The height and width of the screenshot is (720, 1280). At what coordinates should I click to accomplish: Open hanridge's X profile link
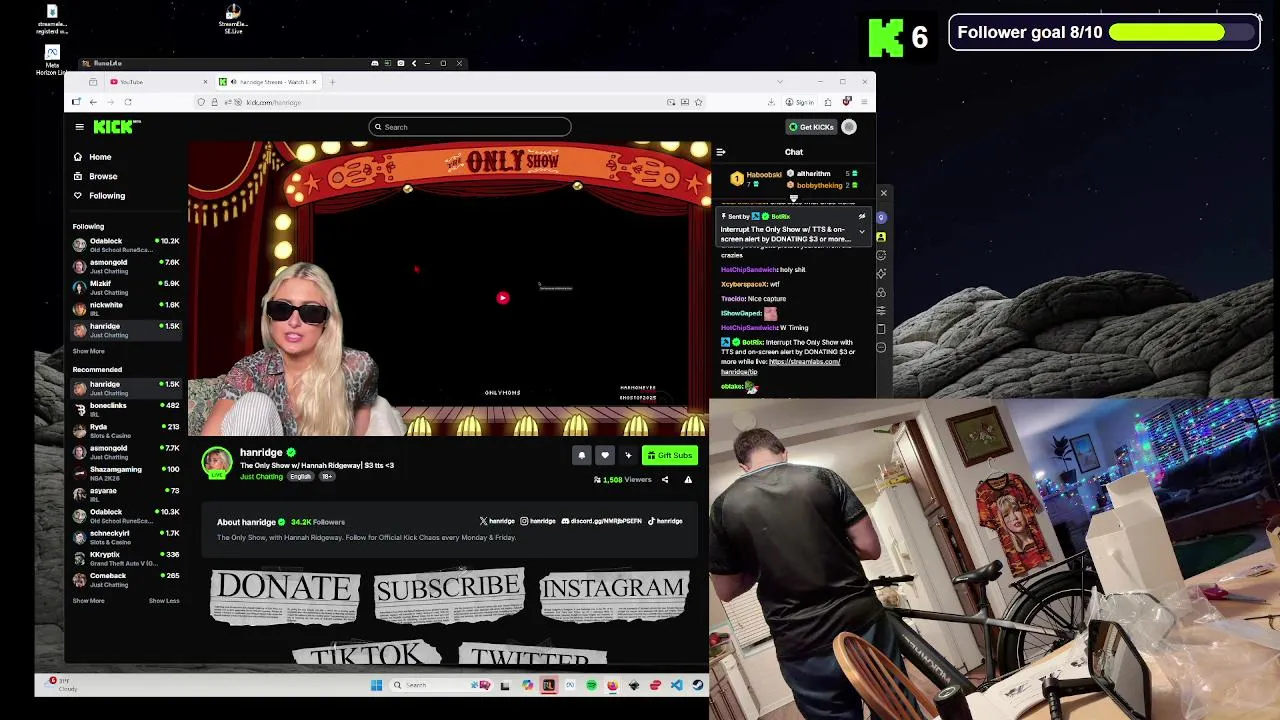pyautogui.click(x=497, y=521)
